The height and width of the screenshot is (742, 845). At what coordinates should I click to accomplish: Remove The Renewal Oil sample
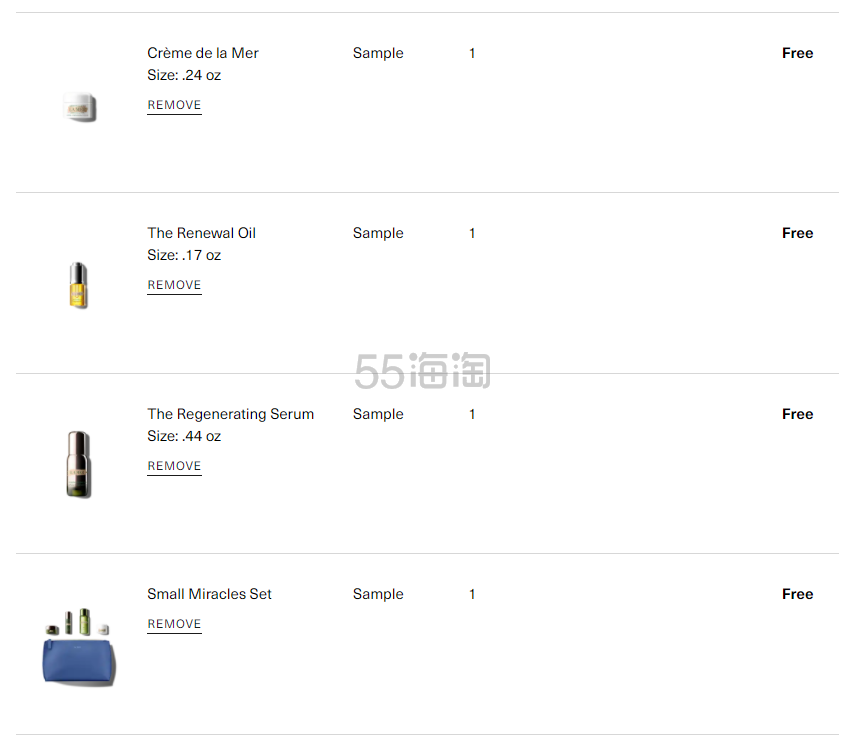point(174,285)
